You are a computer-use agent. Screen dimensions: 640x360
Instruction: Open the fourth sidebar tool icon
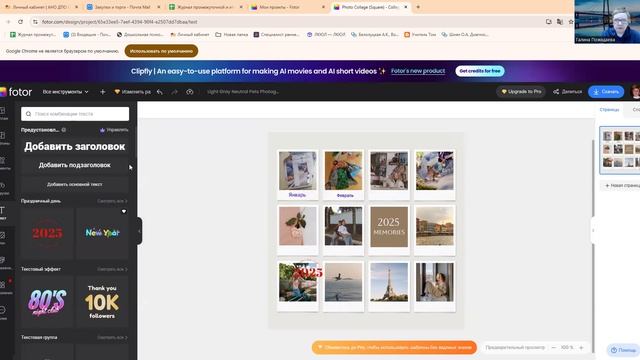(3, 188)
